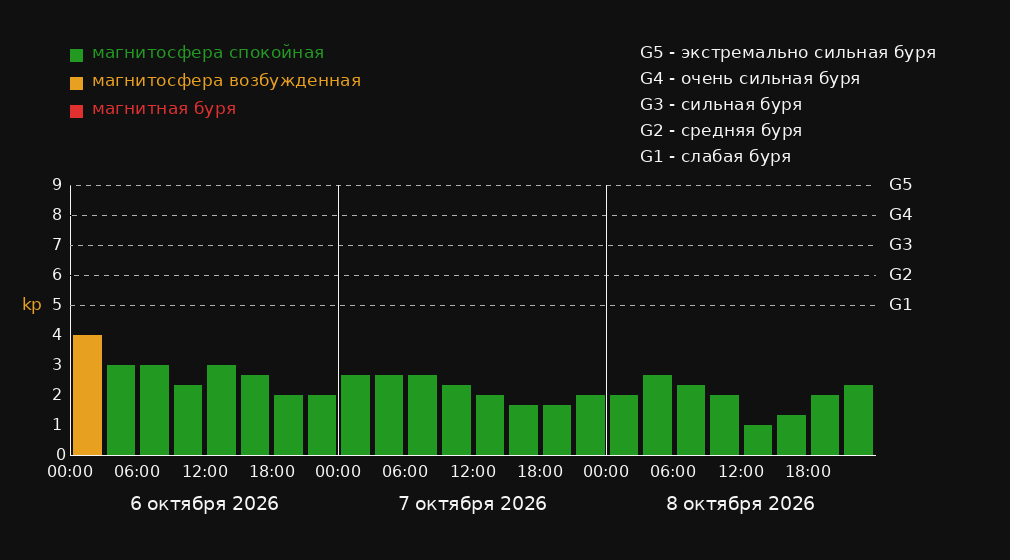Select the last green bar on 8 October
This screenshot has height=560, width=1010.
point(858,420)
